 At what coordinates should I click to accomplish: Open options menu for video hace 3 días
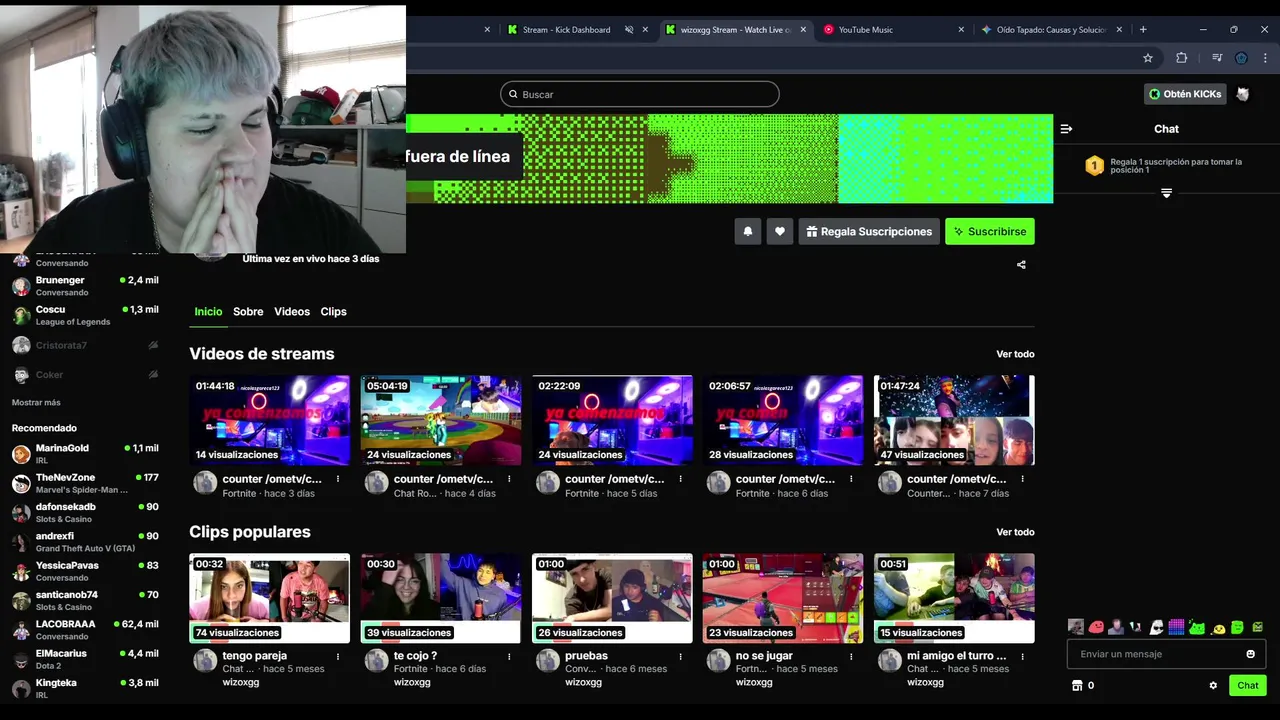[x=338, y=479]
